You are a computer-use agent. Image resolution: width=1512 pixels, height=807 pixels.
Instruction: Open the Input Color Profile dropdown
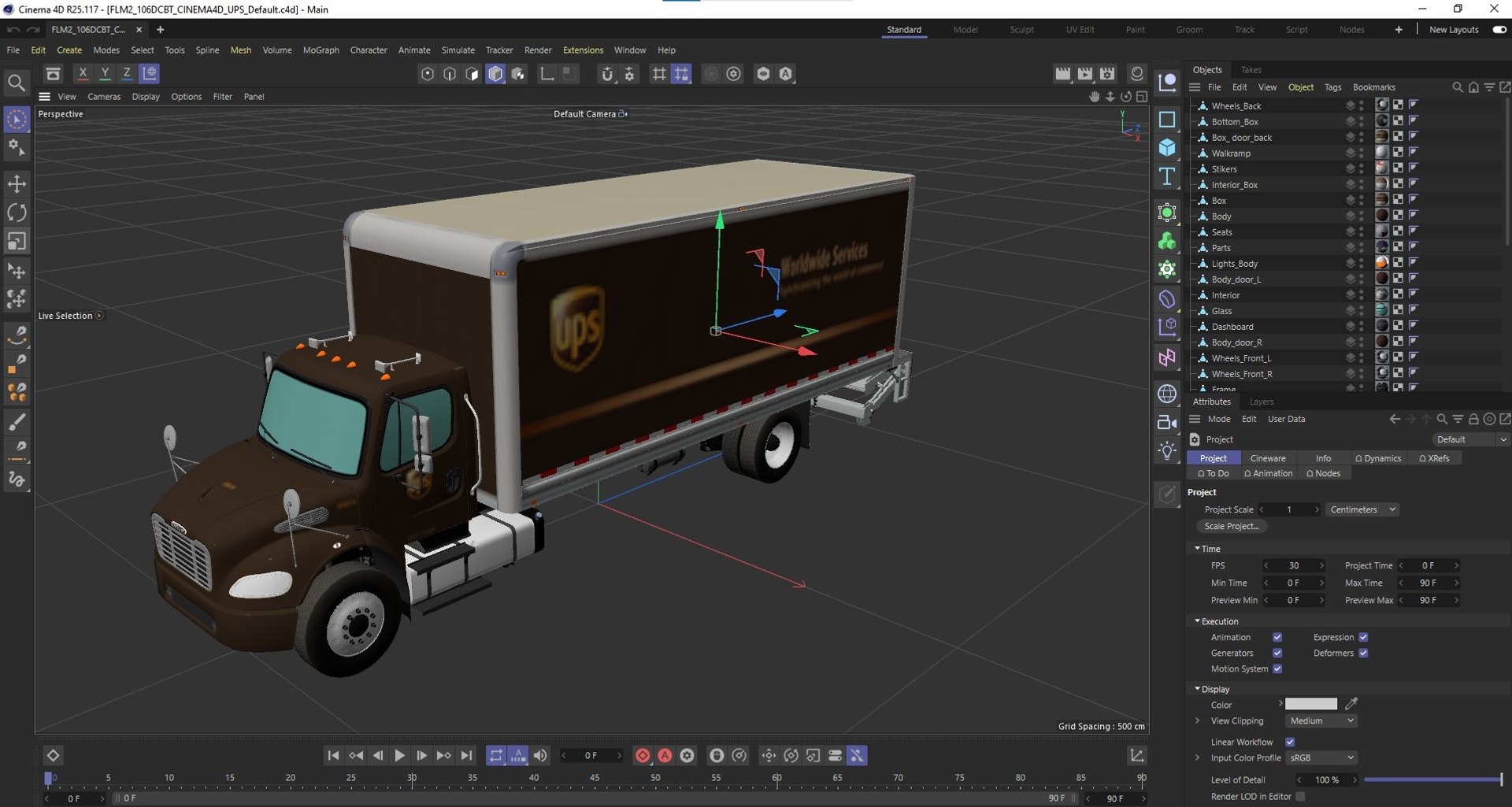point(1321,758)
